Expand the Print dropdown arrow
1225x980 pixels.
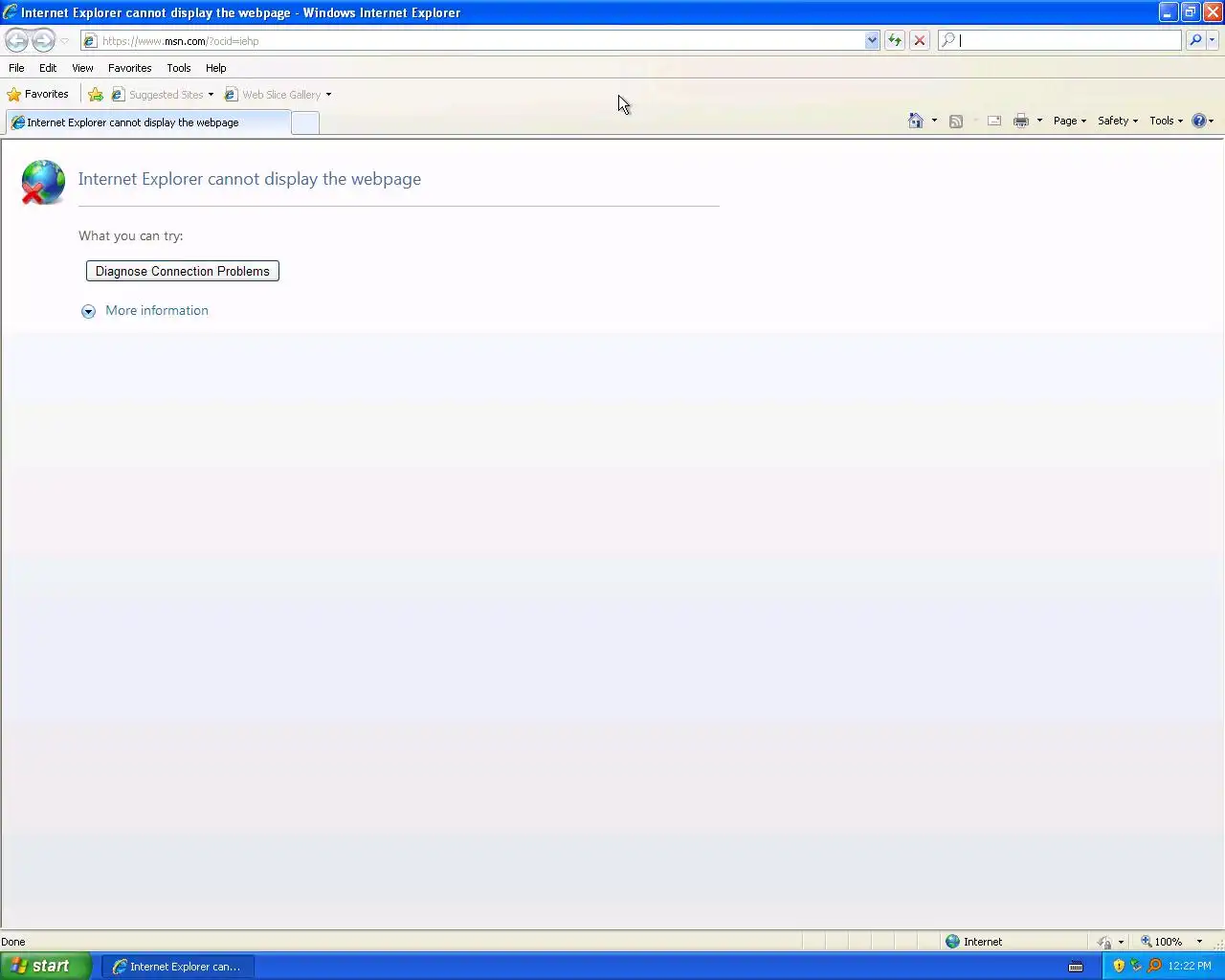pos(1039,121)
